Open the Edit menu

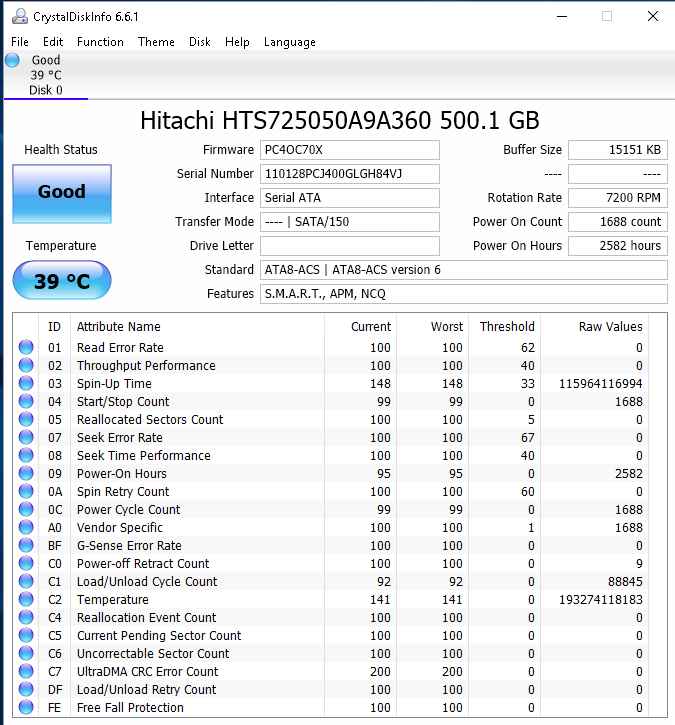pos(53,42)
